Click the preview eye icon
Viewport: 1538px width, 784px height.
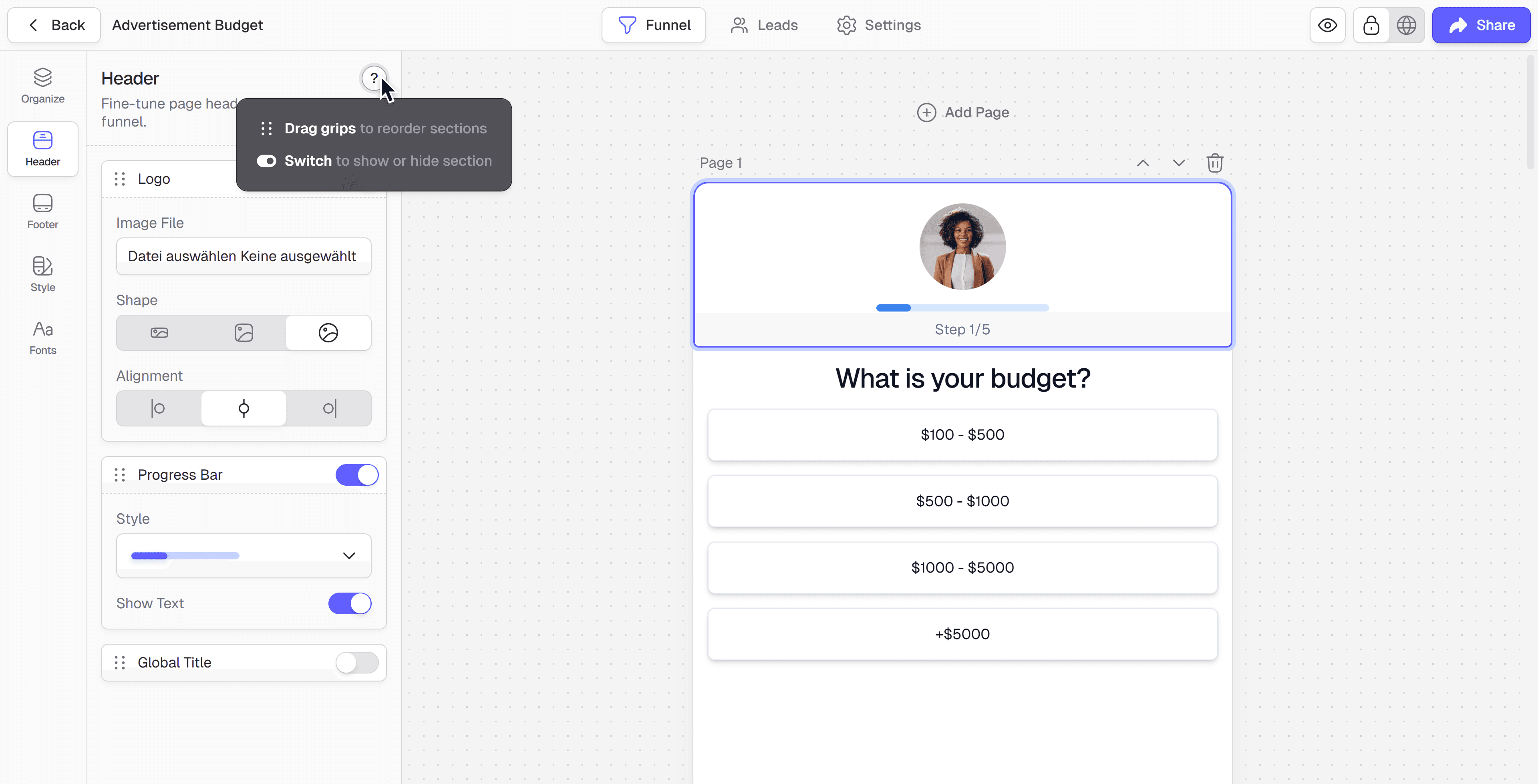[x=1327, y=25]
